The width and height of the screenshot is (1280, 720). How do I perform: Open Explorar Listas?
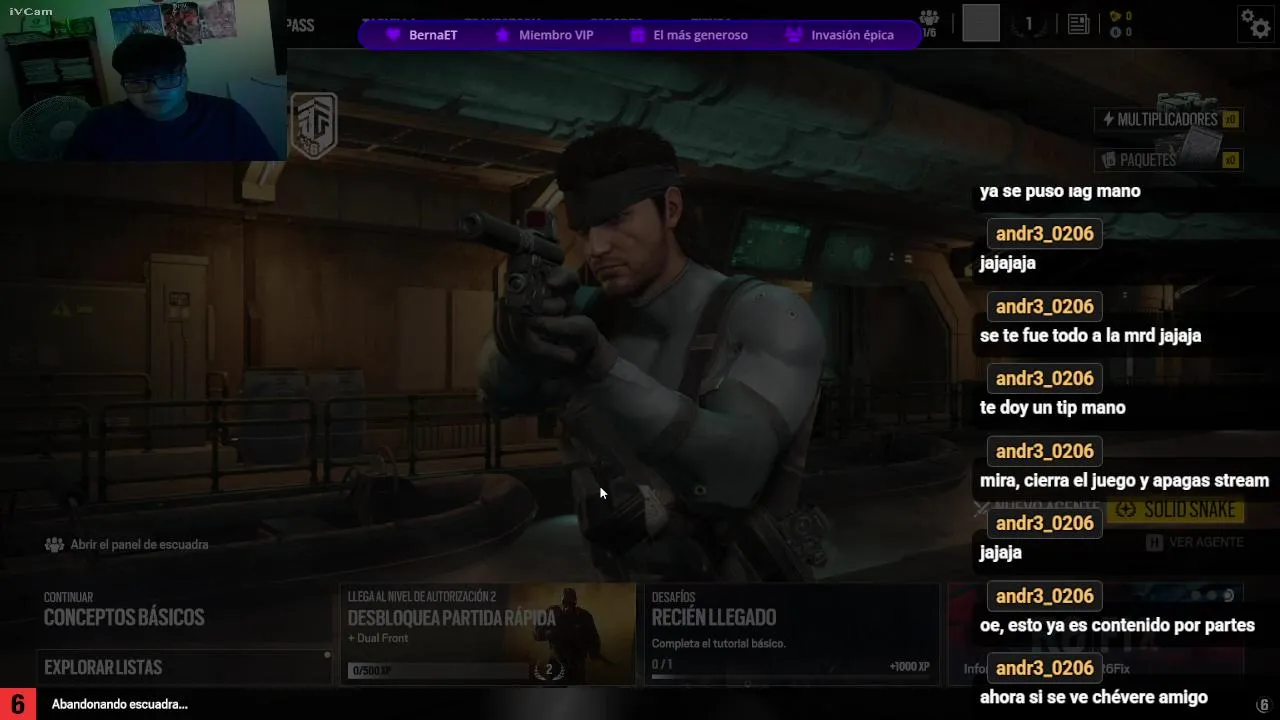pyautogui.click(x=185, y=667)
